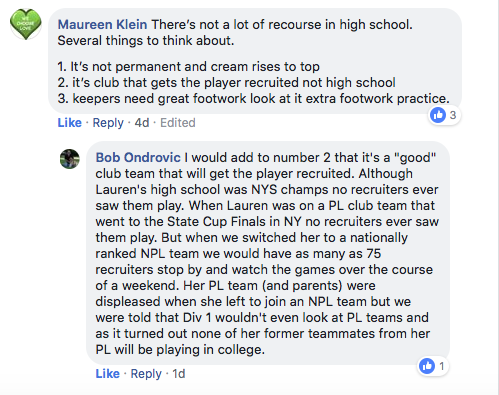Visit Bob Ondrovic's profile via his name
The image size is (499, 395).
(x=138, y=157)
